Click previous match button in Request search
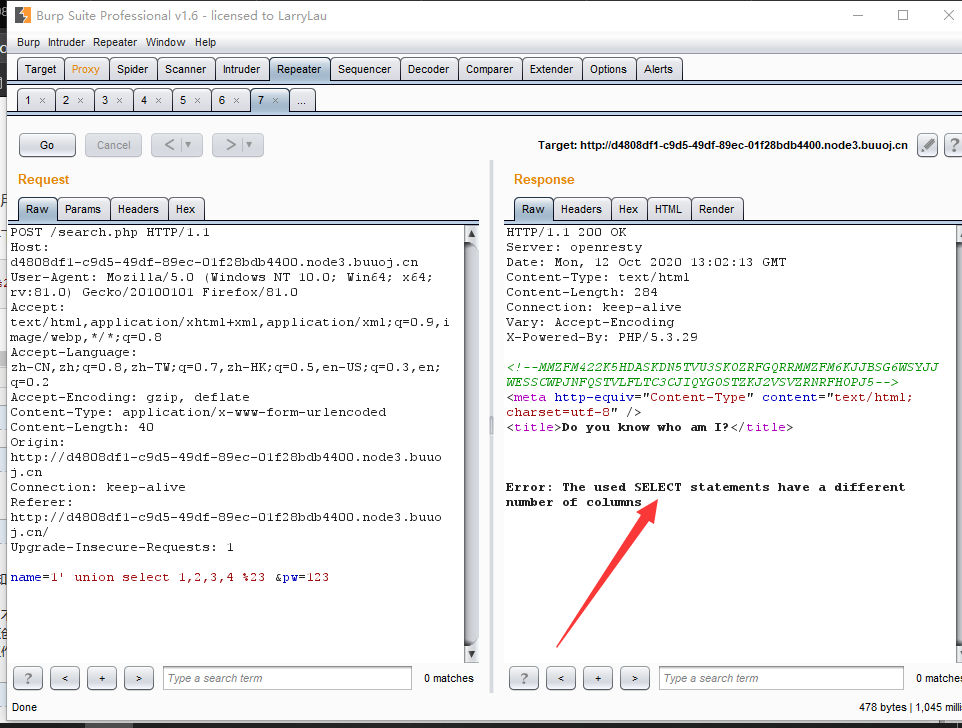 click(x=65, y=678)
